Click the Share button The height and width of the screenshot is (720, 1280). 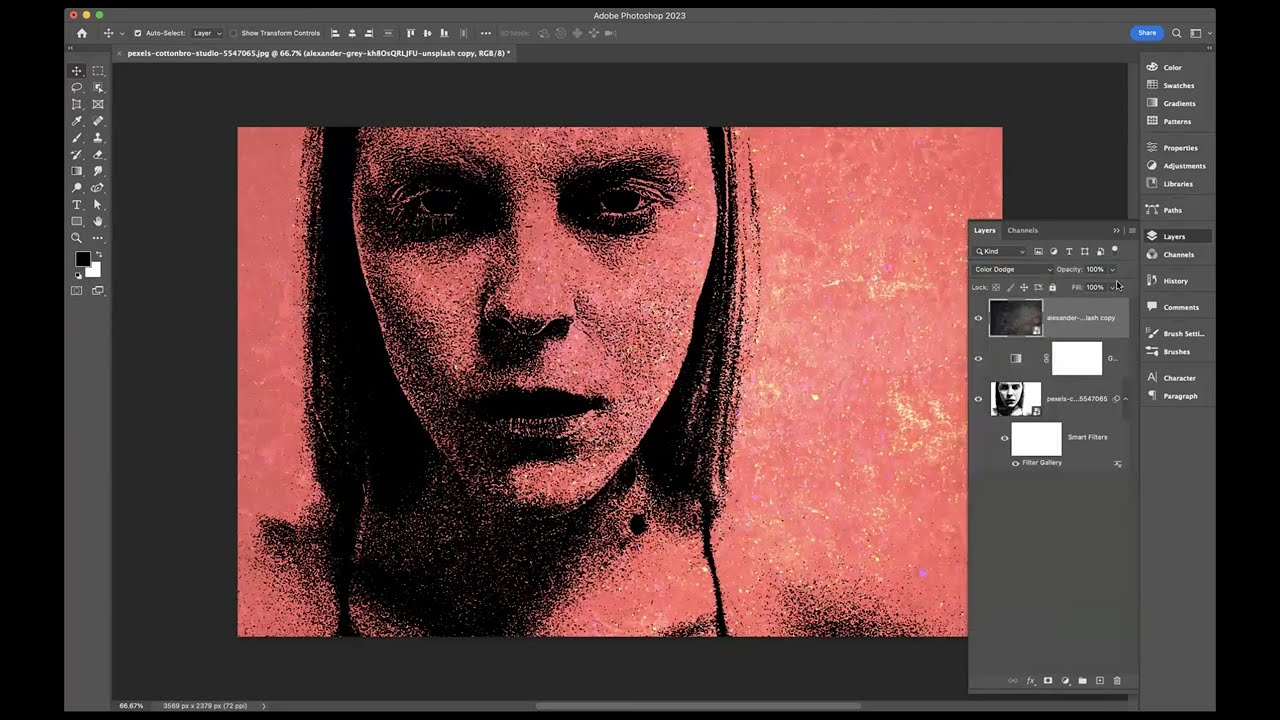1147,33
